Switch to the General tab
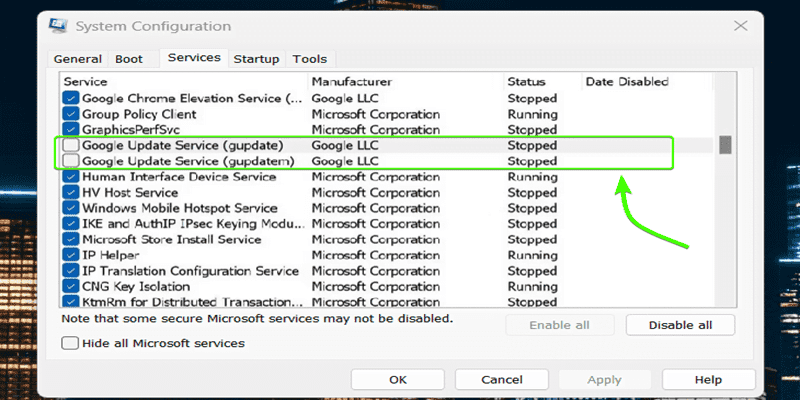 [x=77, y=59]
